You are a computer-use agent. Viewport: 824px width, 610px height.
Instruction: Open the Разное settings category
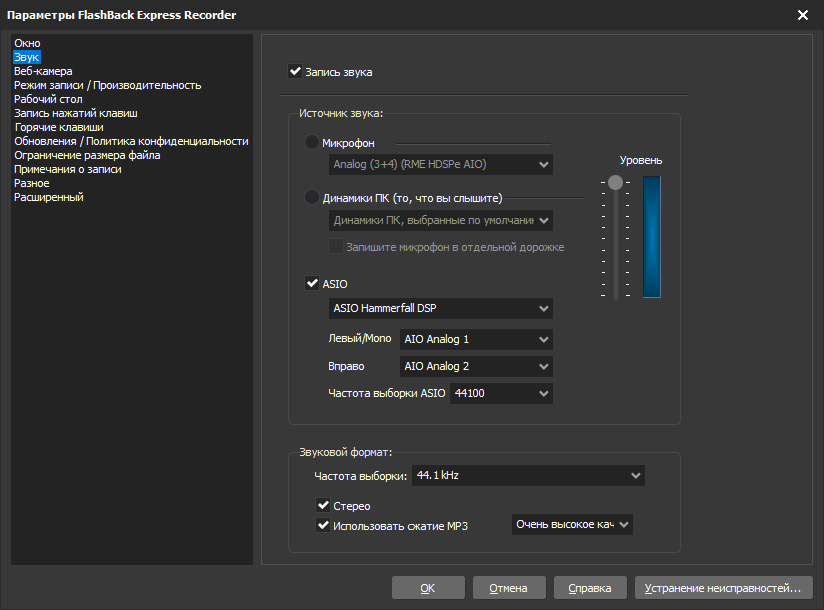click(32, 183)
